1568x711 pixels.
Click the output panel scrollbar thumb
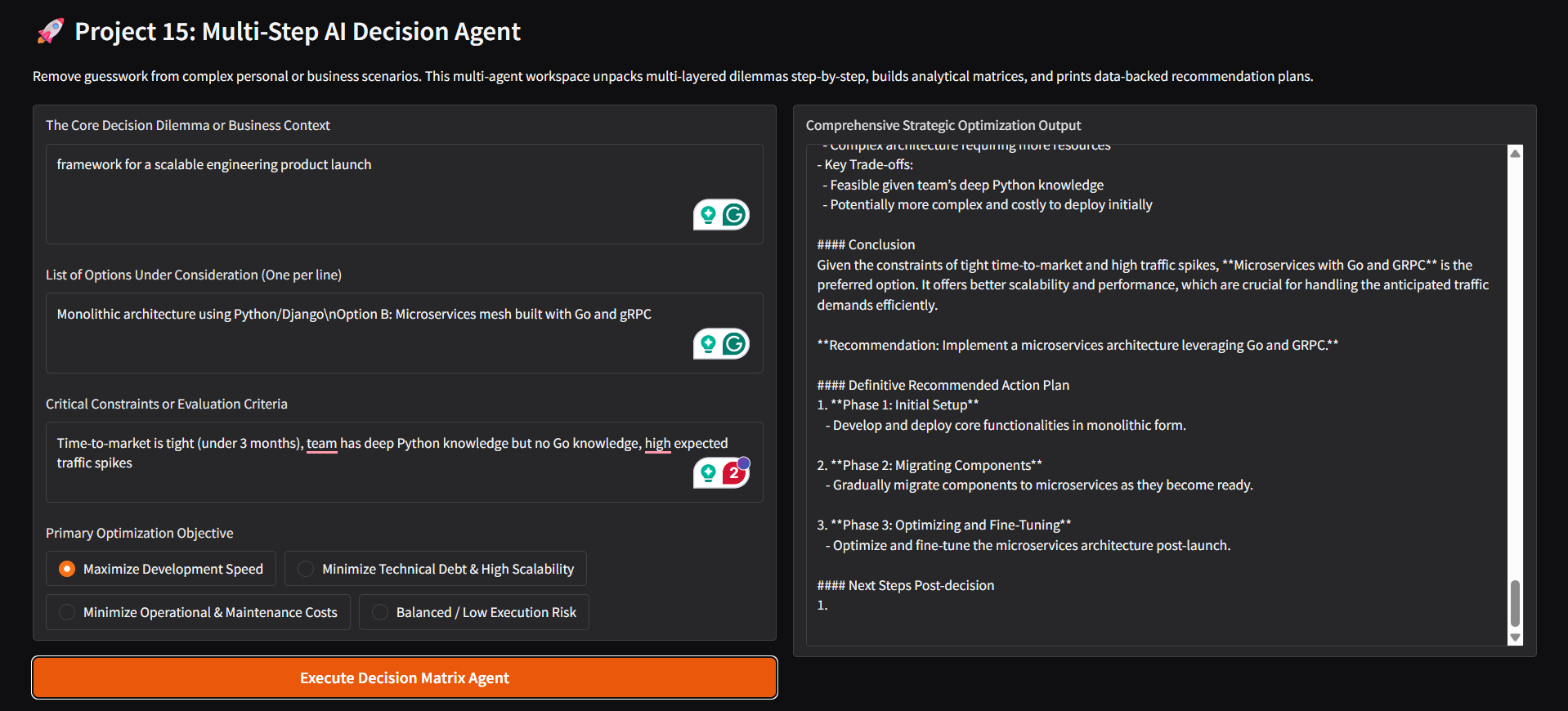[1515, 603]
